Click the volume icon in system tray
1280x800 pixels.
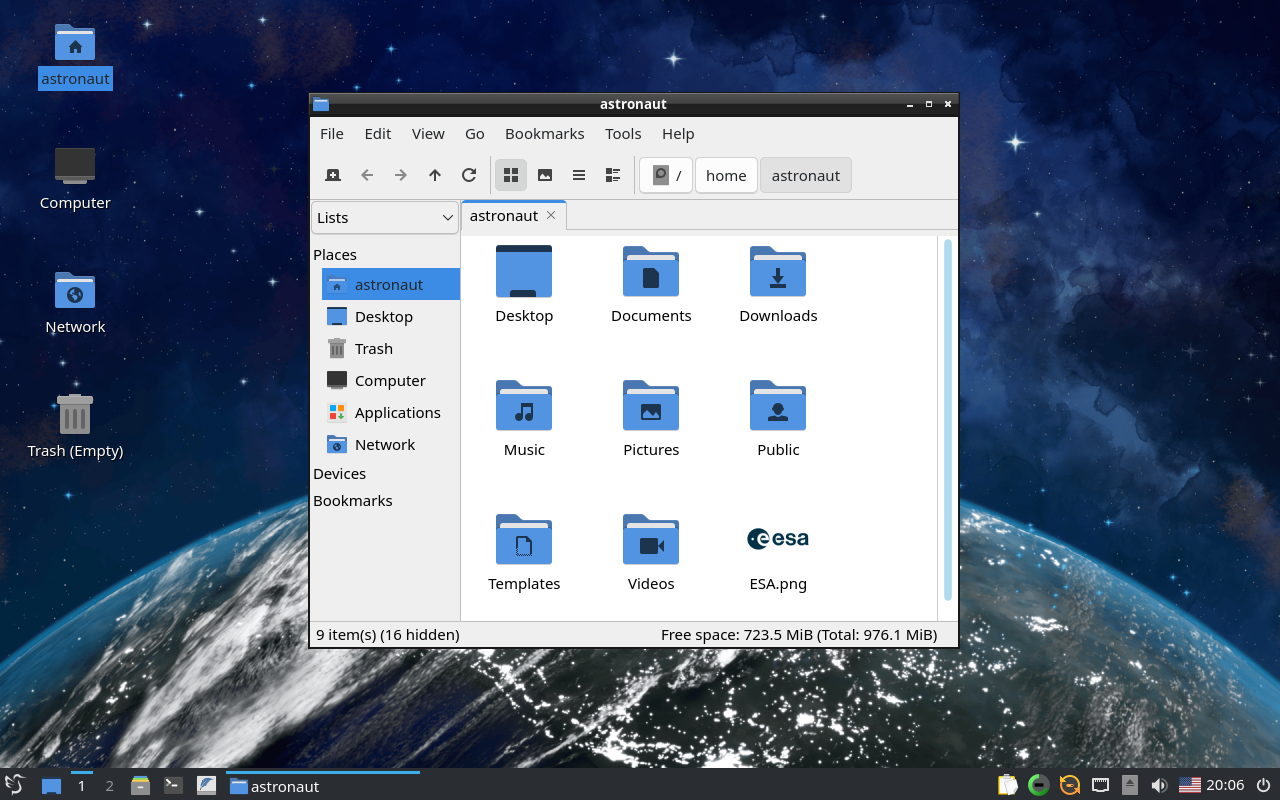[x=1159, y=785]
